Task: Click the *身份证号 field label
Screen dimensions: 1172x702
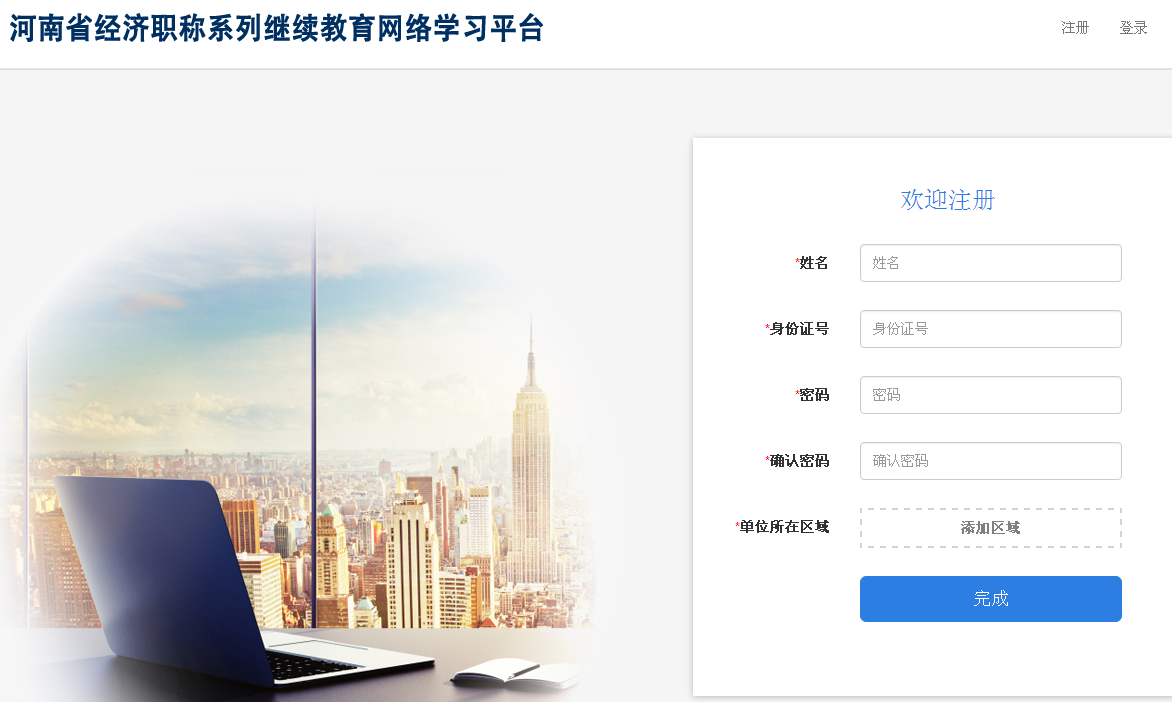Action: coord(797,328)
